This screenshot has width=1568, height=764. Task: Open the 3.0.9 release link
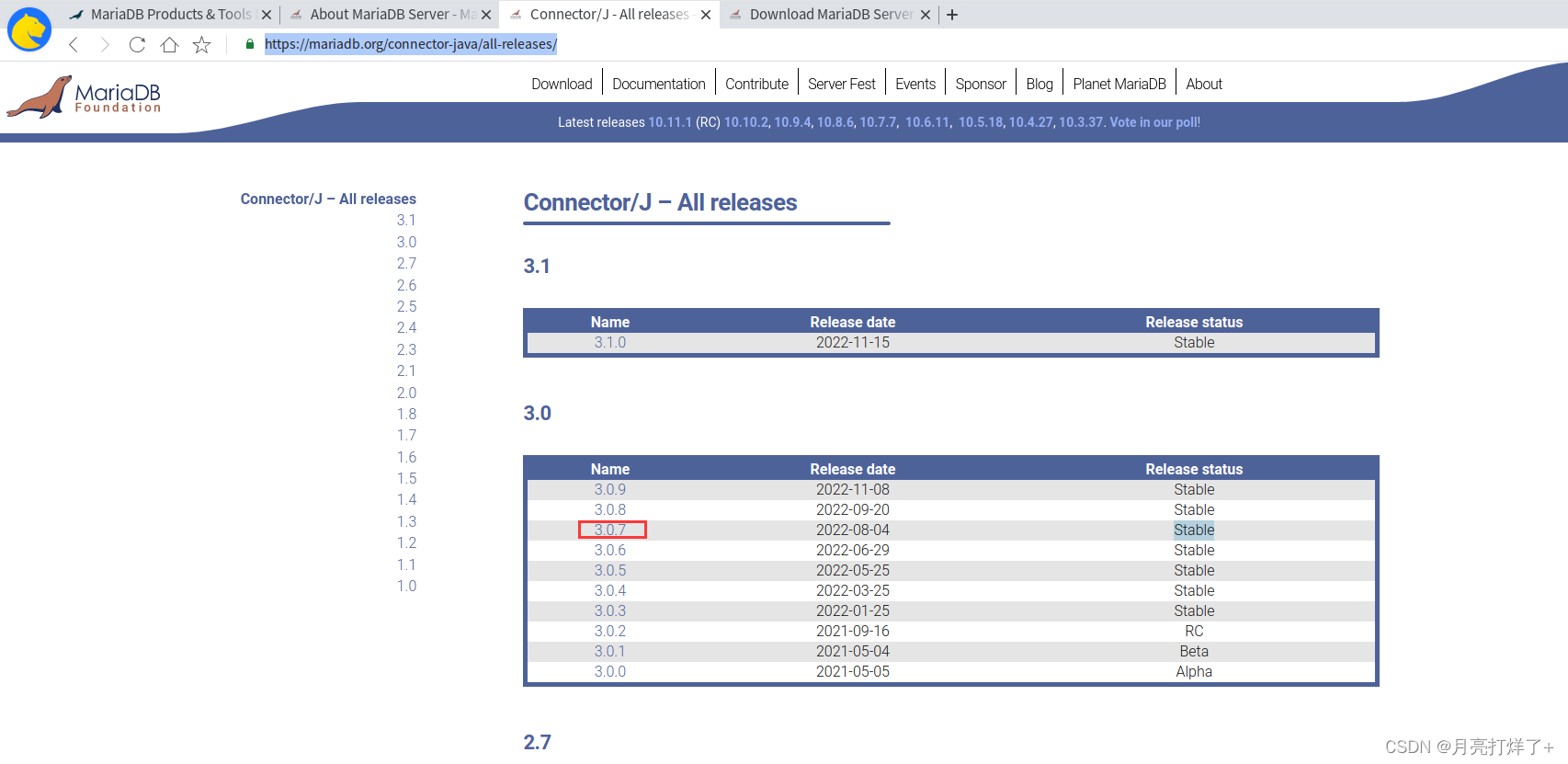tap(610, 489)
